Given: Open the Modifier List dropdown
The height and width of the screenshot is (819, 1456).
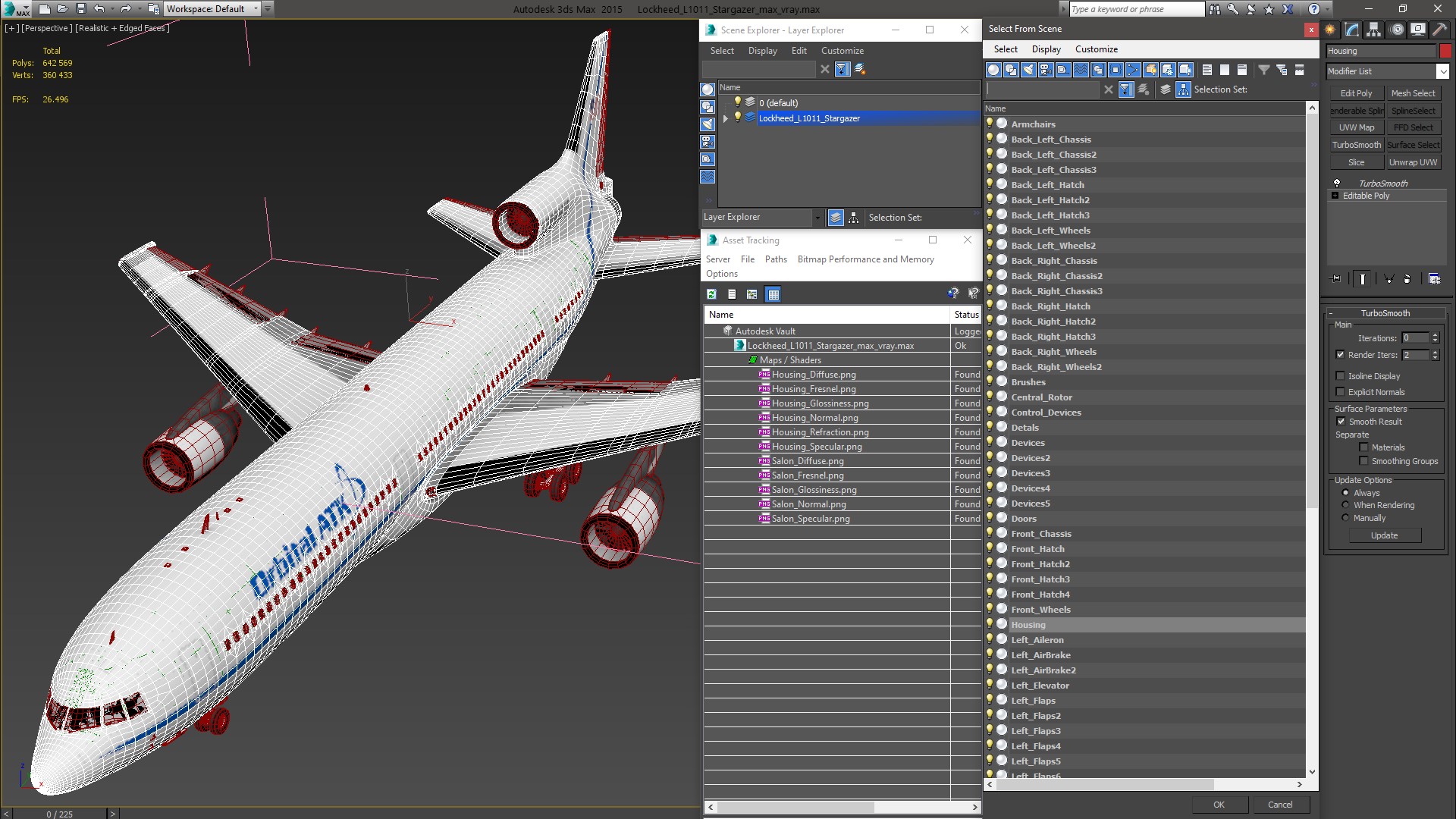Looking at the screenshot, I should coord(1442,71).
